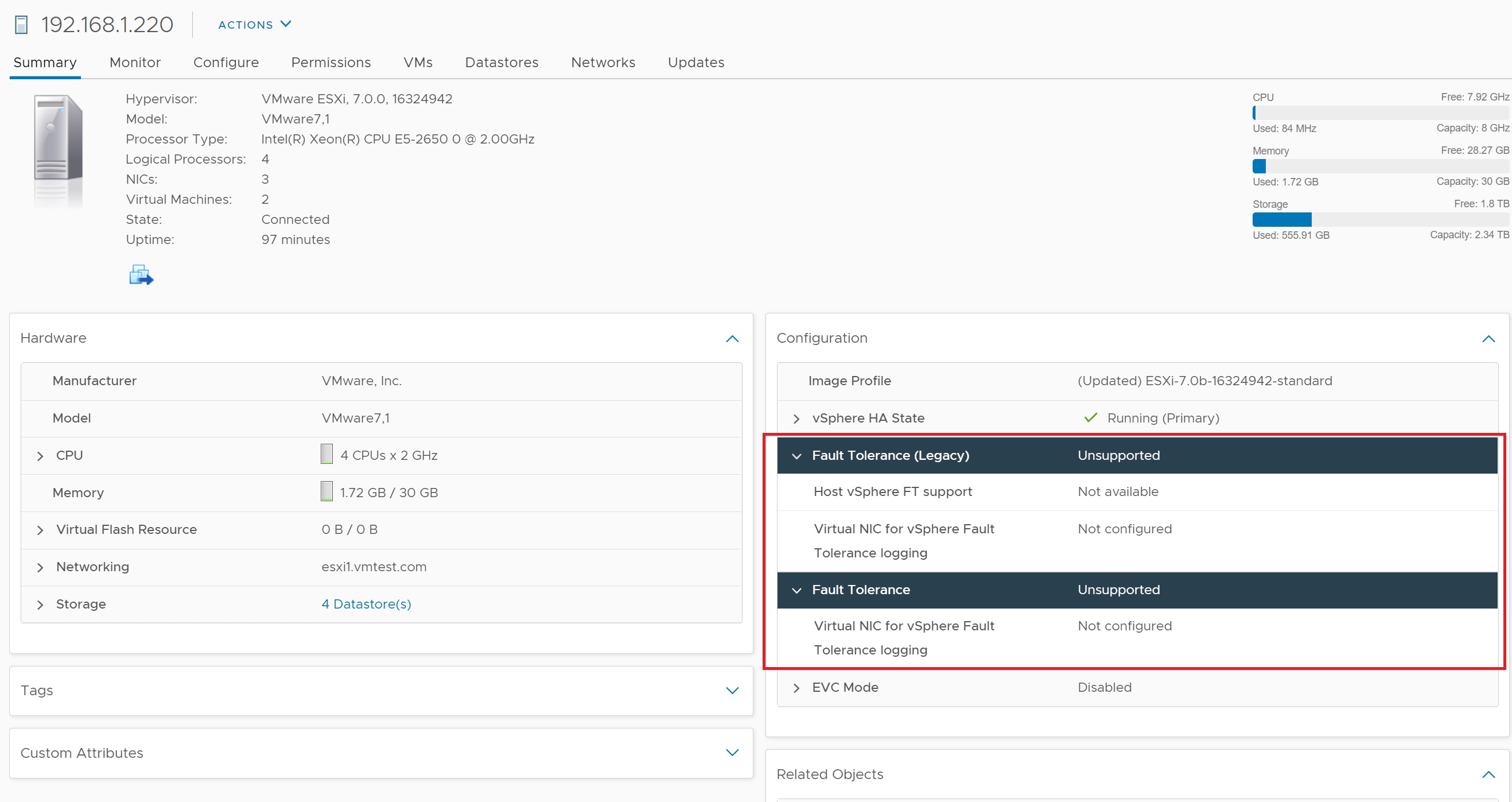
Task: Collapse the Configuration panel
Action: click(1488, 339)
